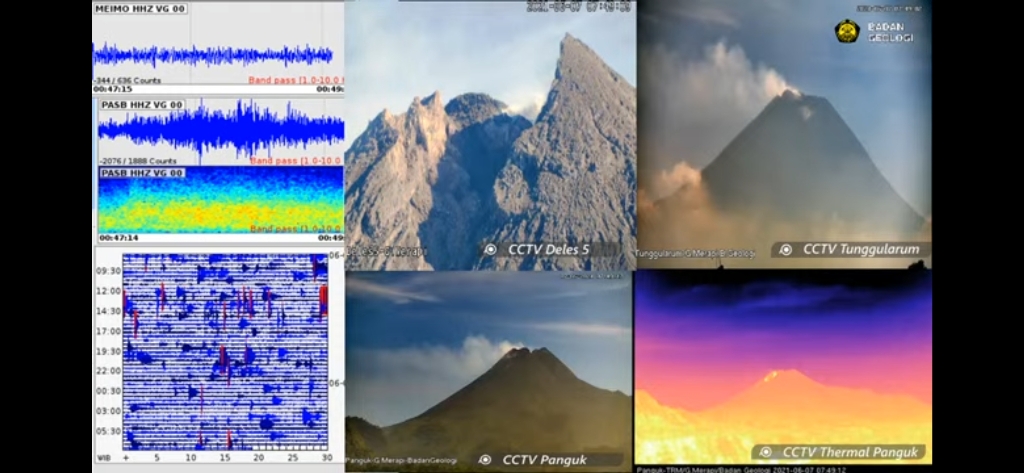The height and width of the screenshot is (473, 1024).
Task: Click the 19:30 row label on helicorder
Action: (108, 352)
